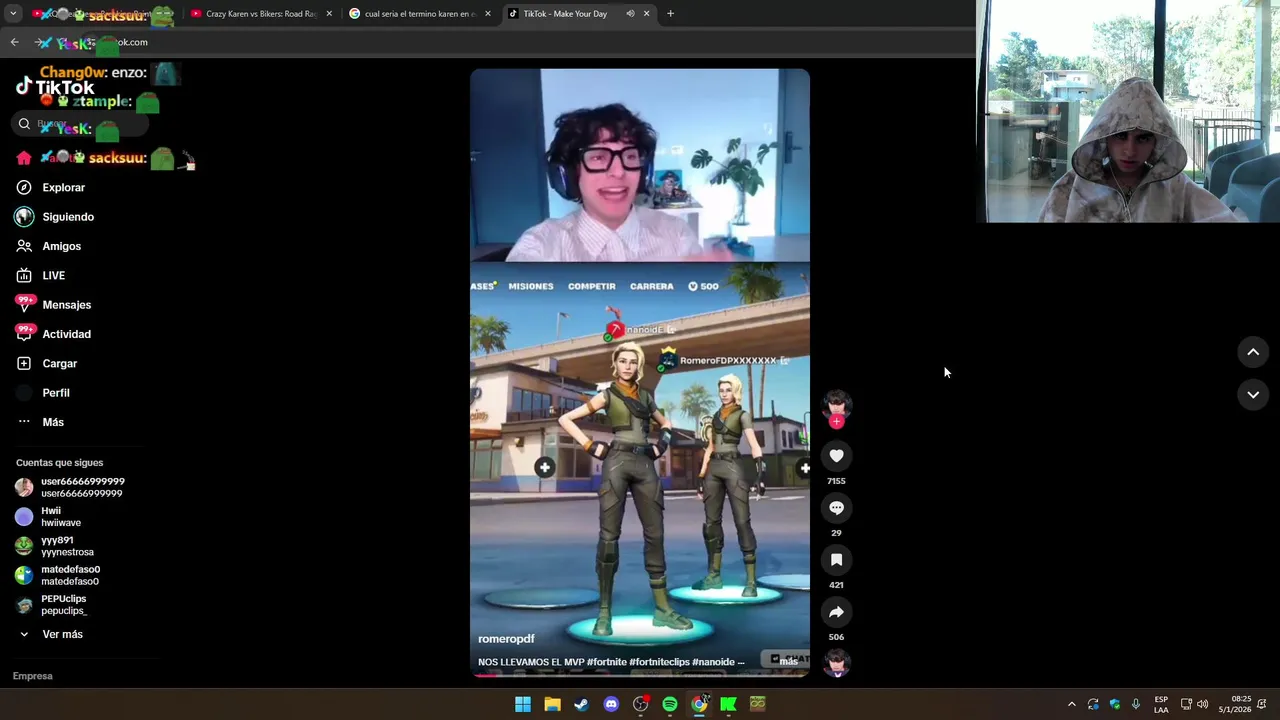Open followed account matedefaso0
This screenshot has height=720, width=1280.
(x=58, y=575)
